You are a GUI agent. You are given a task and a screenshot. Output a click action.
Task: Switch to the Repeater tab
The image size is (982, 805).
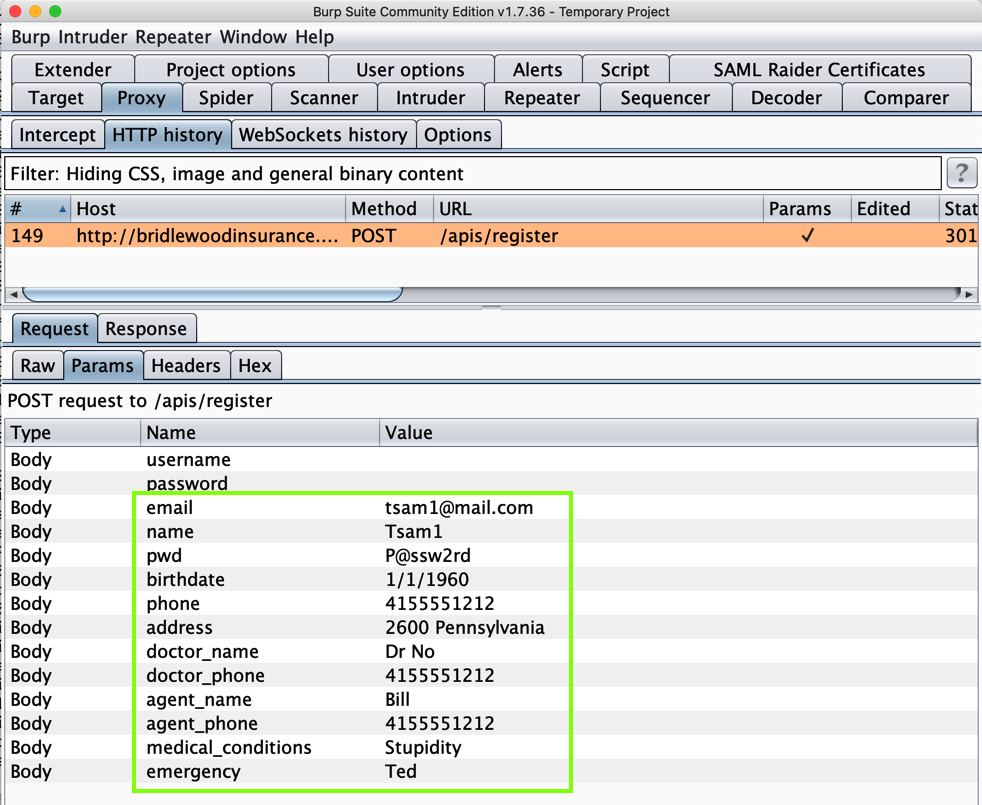tap(541, 98)
